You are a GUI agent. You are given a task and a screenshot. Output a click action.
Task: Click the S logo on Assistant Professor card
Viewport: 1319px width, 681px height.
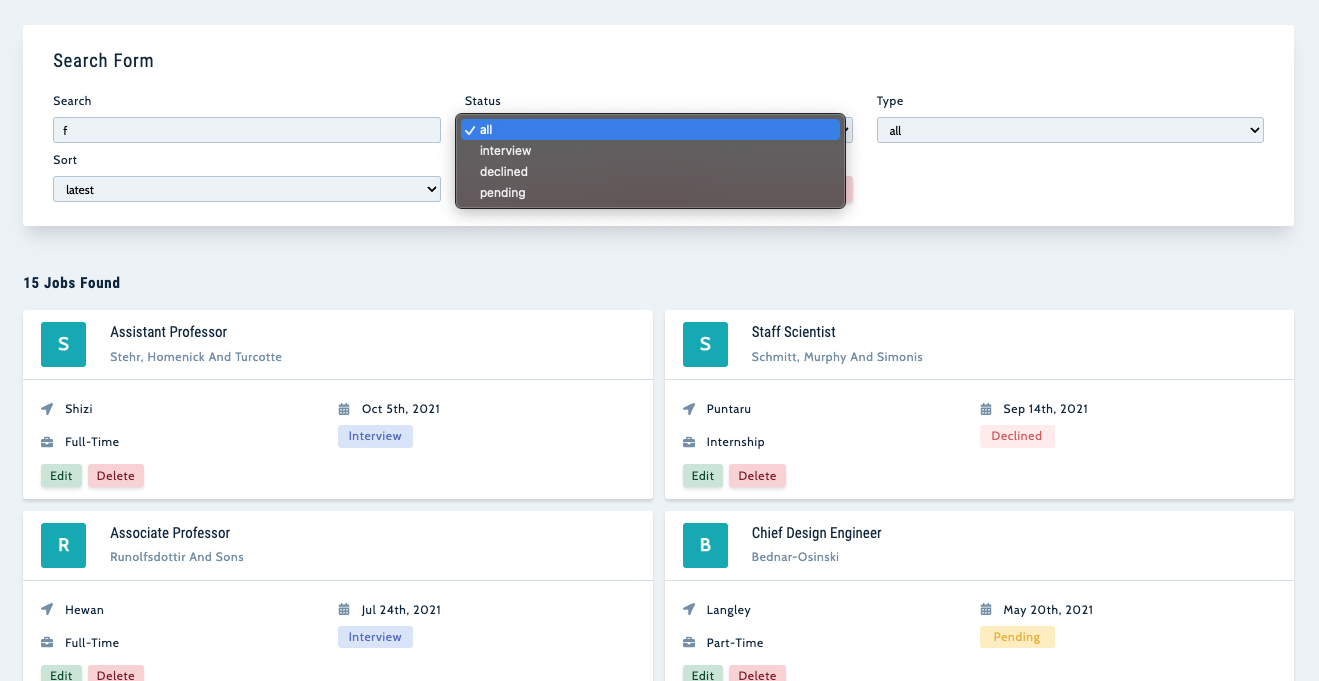(63, 344)
